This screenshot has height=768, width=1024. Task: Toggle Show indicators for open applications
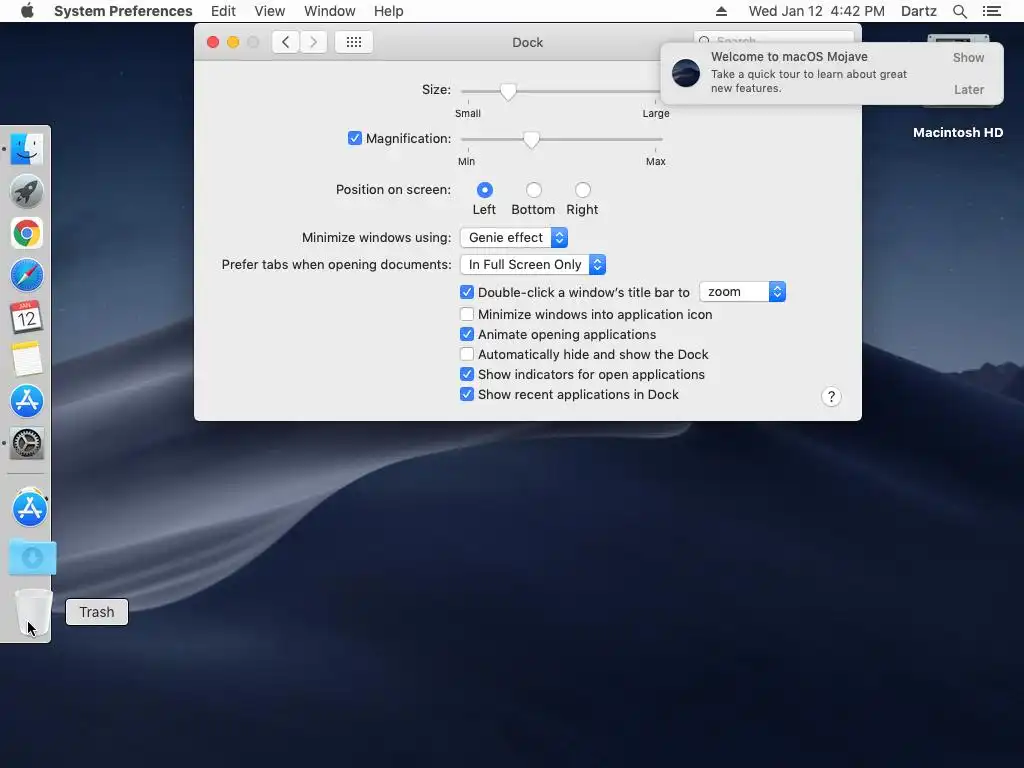(x=466, y=374)
